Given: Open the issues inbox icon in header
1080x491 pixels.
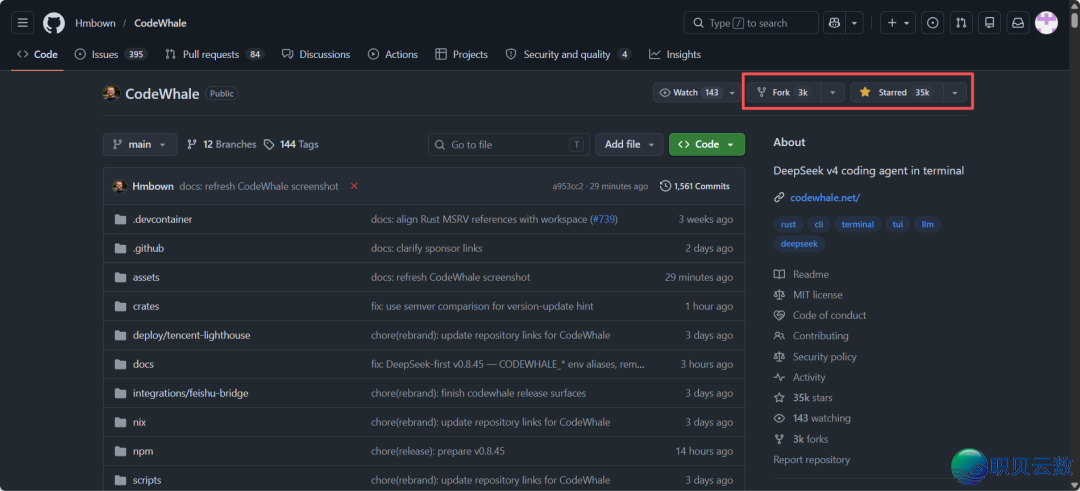Looking at the screenshot, I should [x=933, y=23].
